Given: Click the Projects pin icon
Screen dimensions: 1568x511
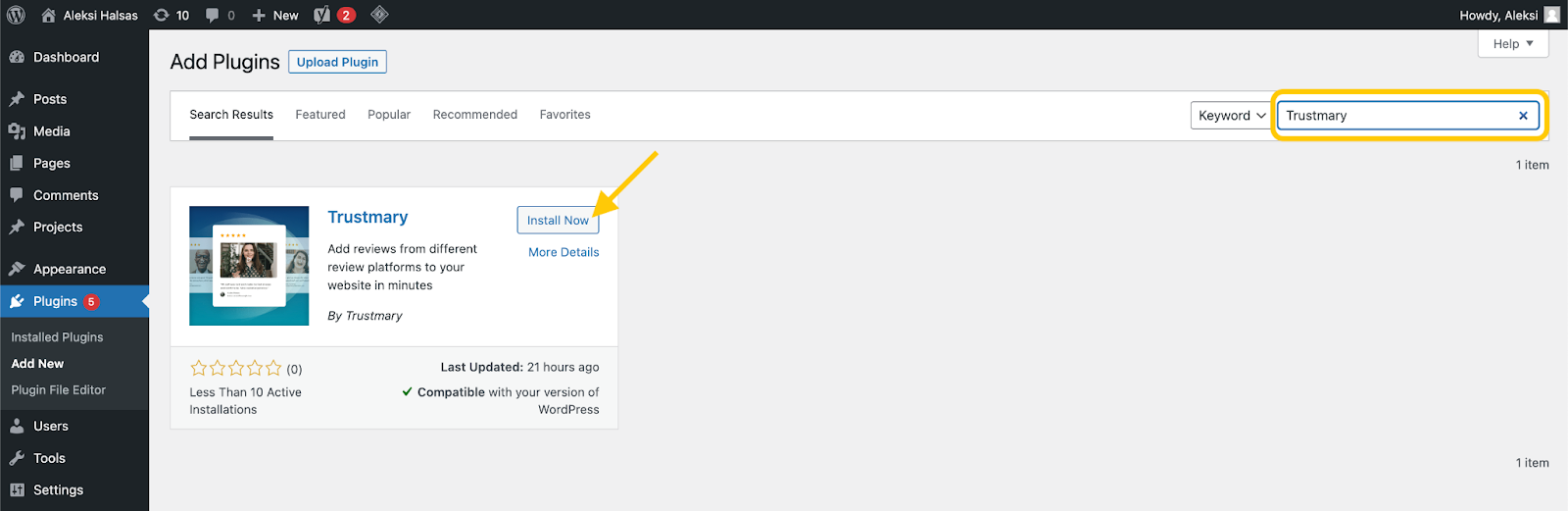Looking at the screenshot, I should [x=17, y=227].
